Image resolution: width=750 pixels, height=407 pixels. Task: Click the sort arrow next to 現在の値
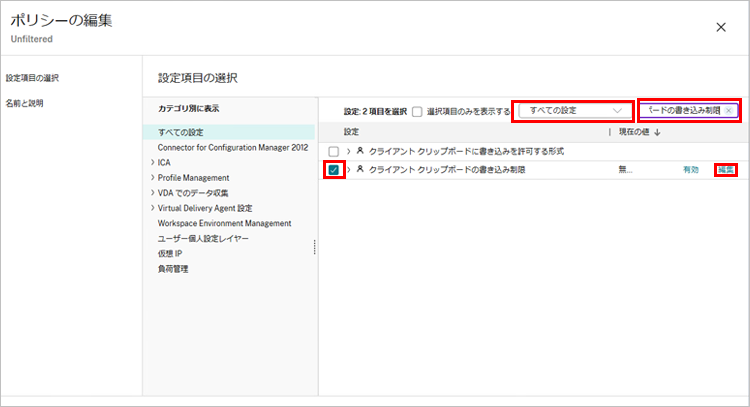(657, 132)
